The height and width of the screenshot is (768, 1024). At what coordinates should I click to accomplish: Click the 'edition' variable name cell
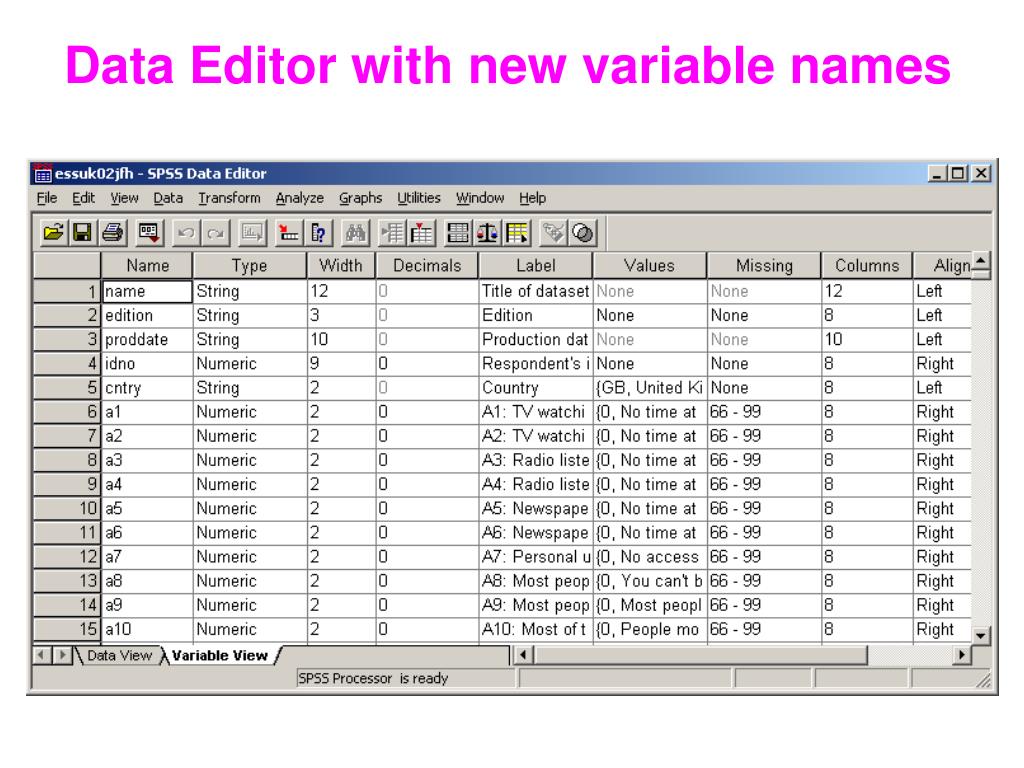[147, 315]
